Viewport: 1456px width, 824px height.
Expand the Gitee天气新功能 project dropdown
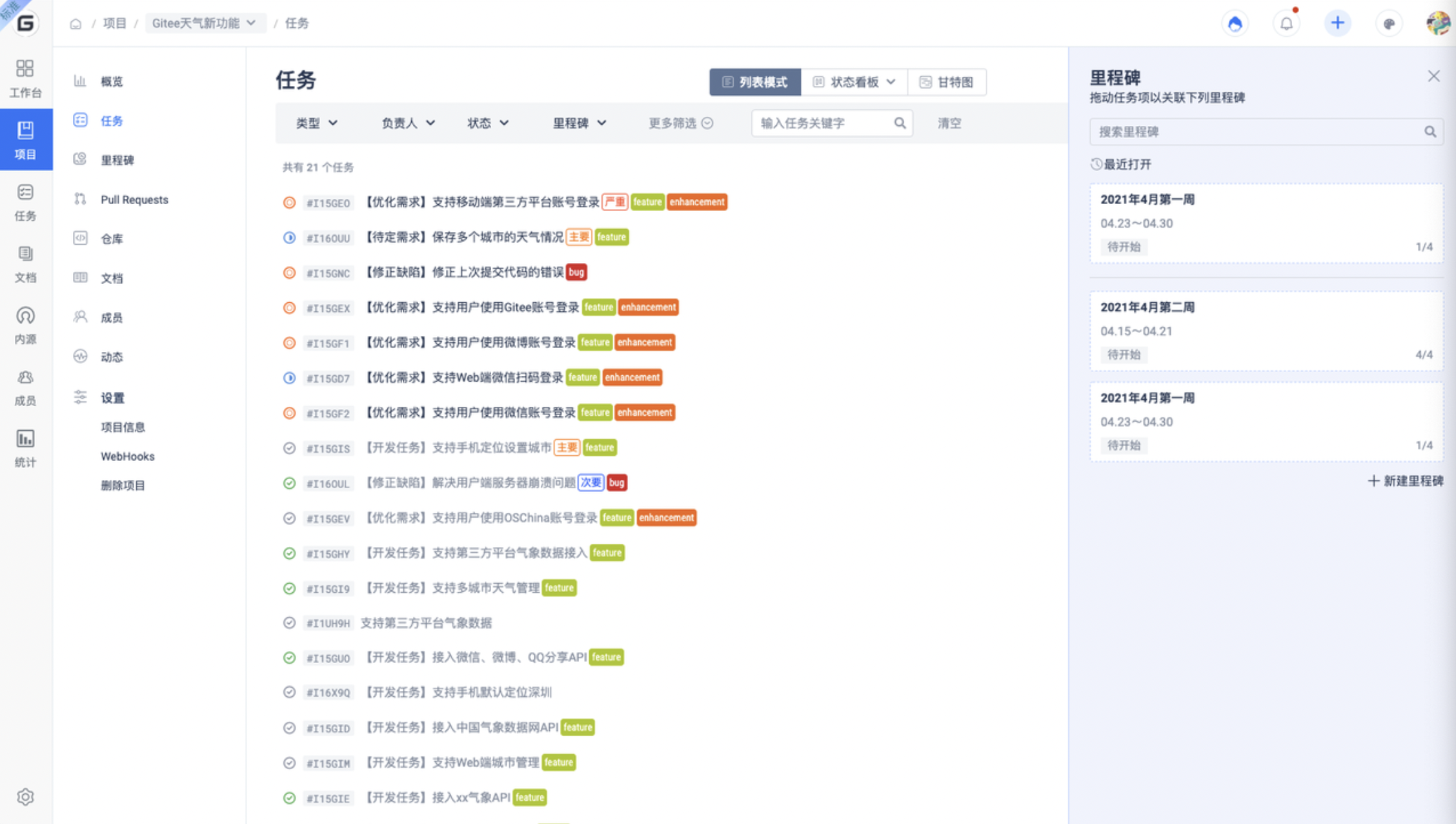pos(204,23)
